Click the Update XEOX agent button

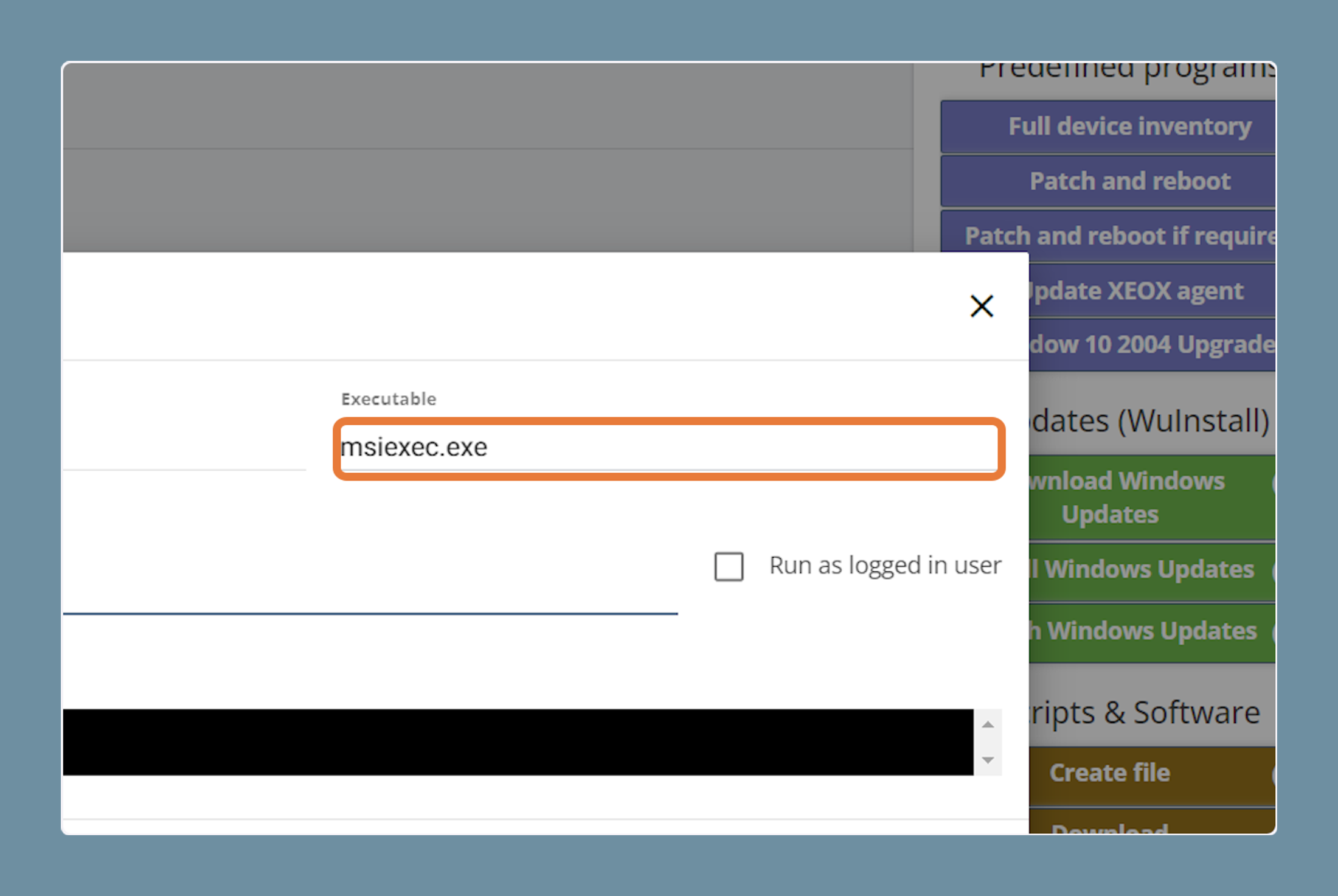[x=1152, y=291]
